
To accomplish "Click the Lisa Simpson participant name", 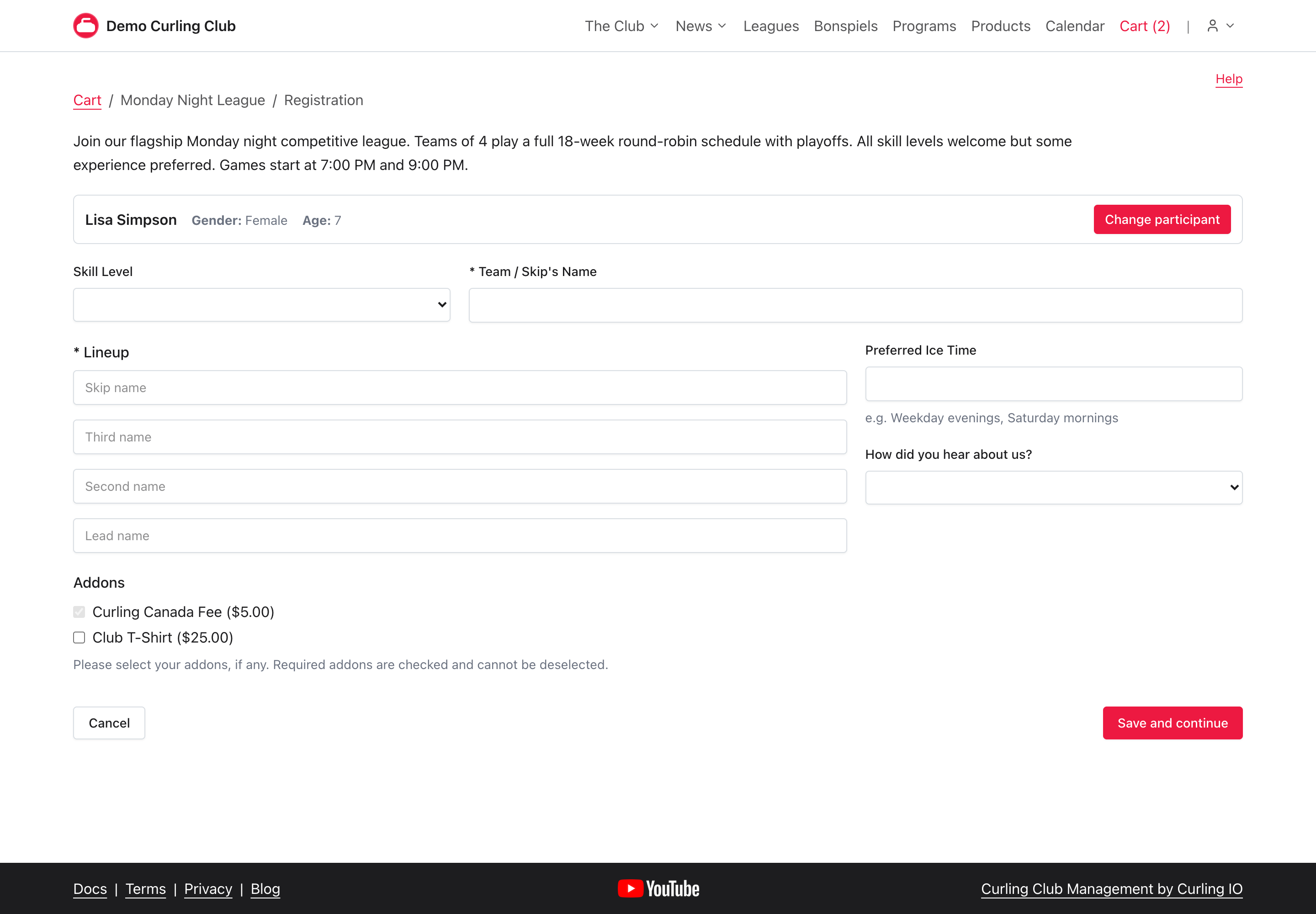I will [131, 220].
